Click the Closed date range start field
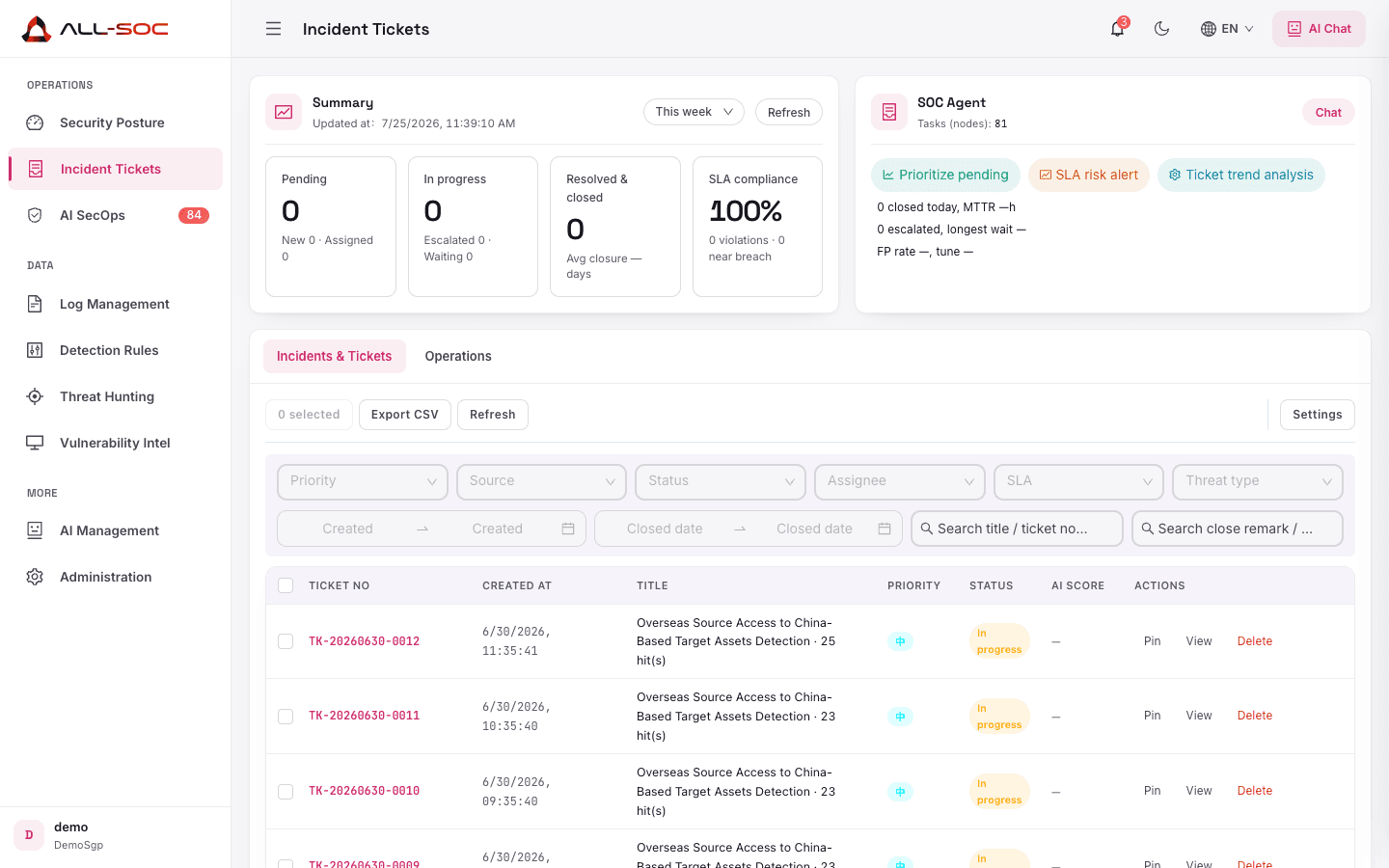Screen dimensions: 1389x868 [x=665, y=529]
